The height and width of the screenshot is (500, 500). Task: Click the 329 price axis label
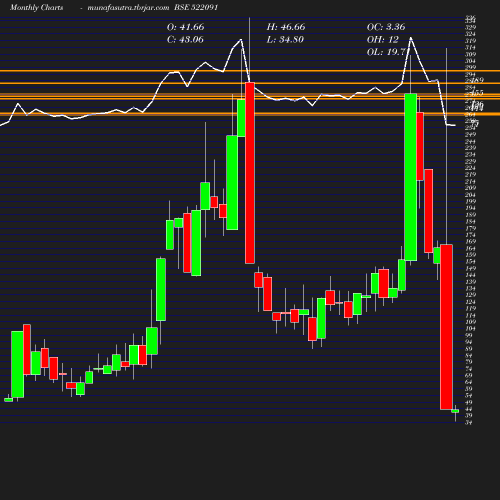pyautogui.click(x=470, y=27)
